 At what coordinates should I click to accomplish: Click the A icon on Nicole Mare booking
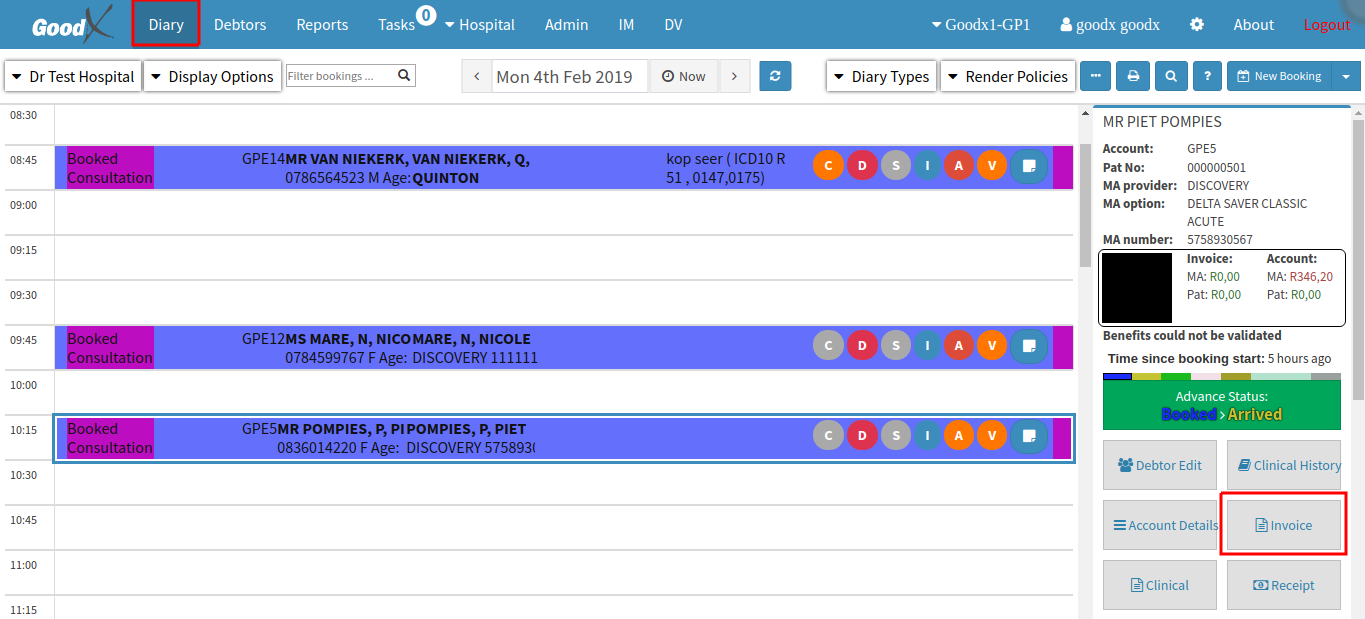[x=958, y=345]
